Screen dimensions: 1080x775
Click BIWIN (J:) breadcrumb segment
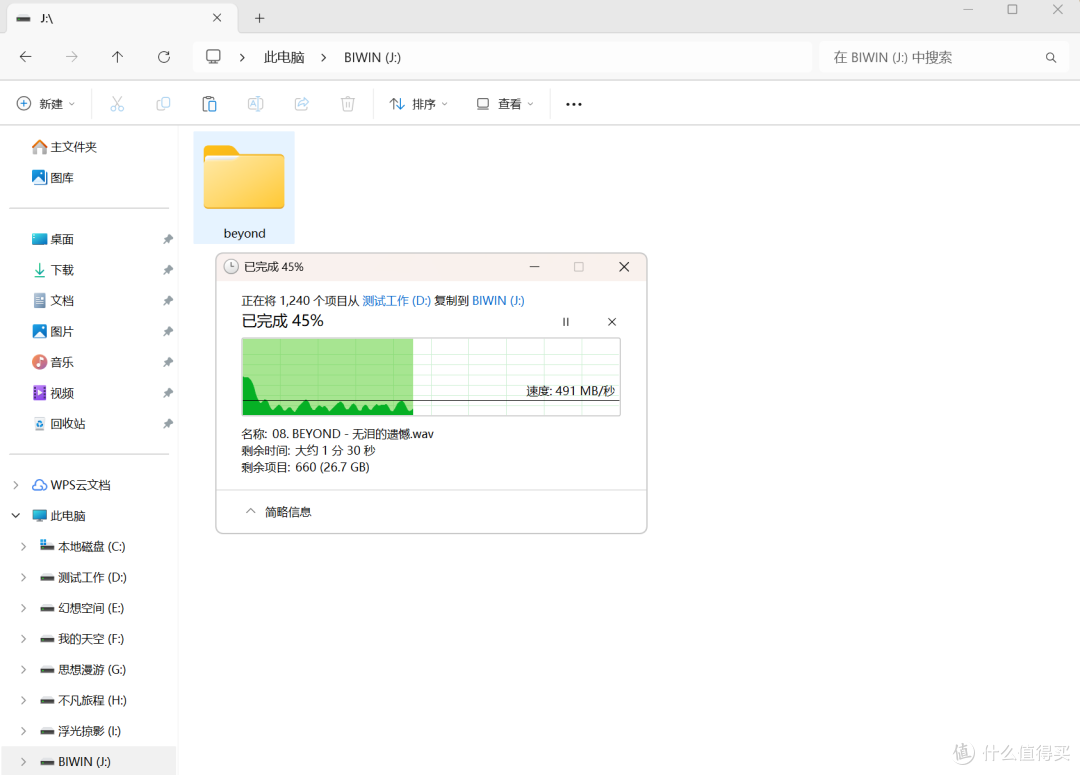373,57
